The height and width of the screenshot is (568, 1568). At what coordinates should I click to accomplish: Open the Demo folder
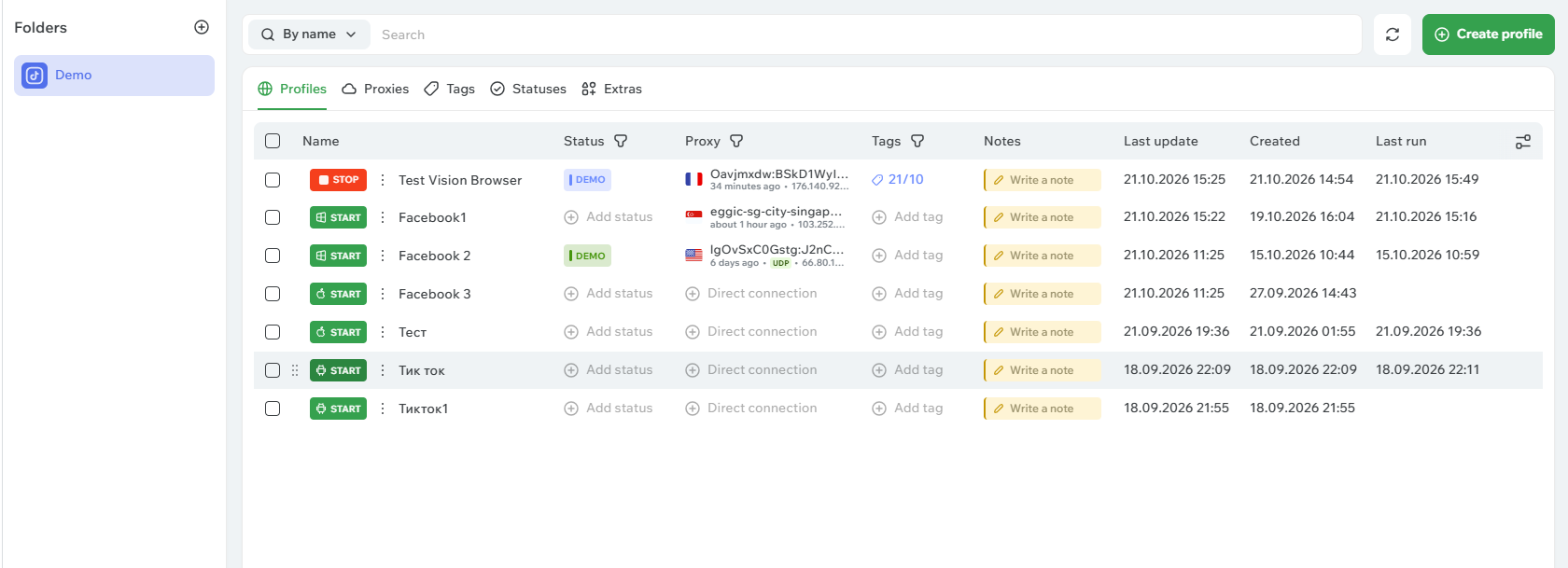coord(114,76)
